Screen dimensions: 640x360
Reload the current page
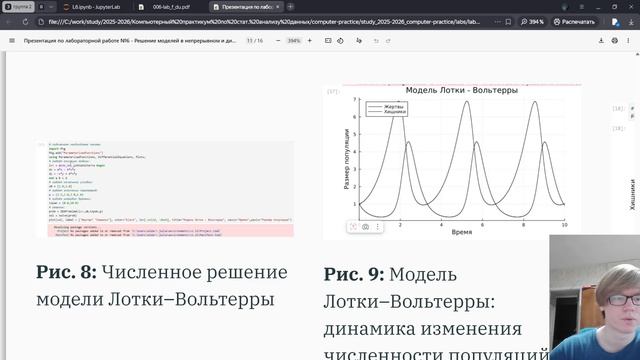[x=25, y=22]
